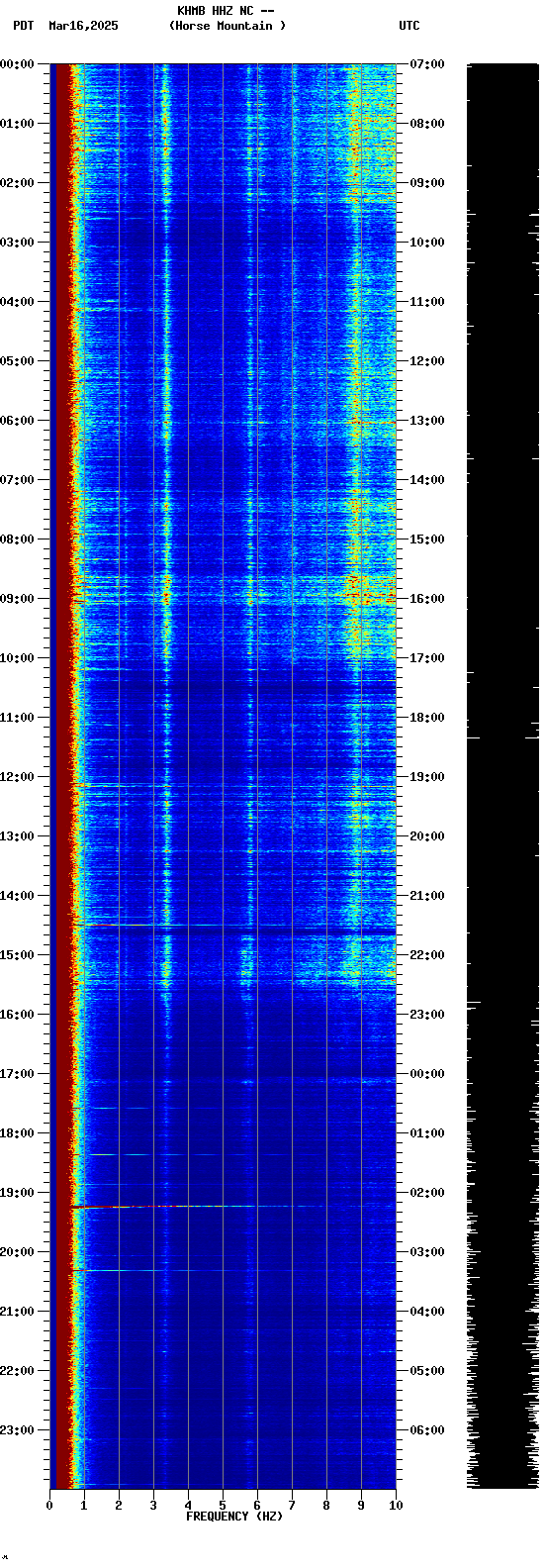
Task: Click the 03:00 UTC time label
Action: 427,1252
